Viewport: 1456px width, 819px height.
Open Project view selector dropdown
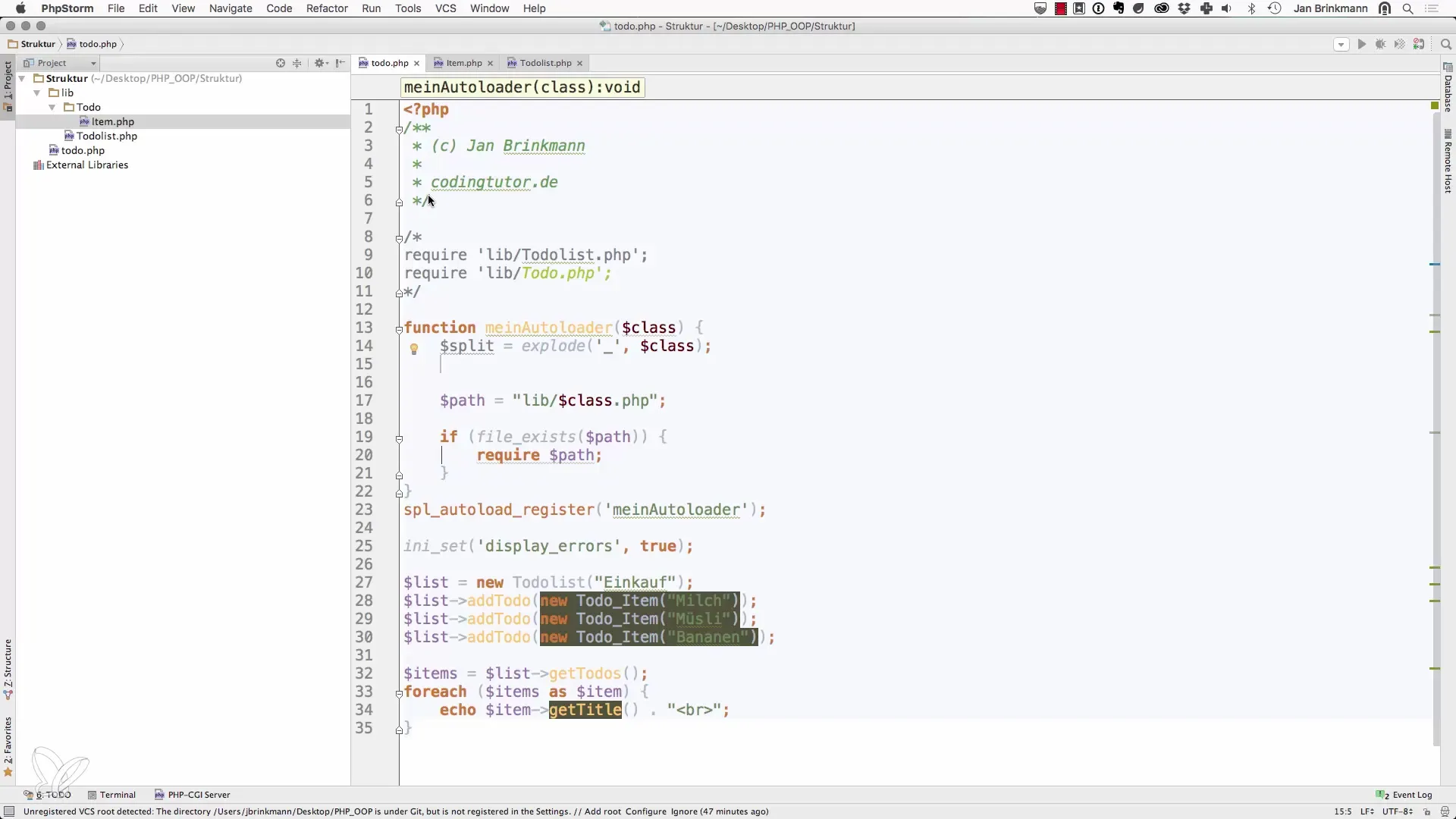[x=60, y=63]
